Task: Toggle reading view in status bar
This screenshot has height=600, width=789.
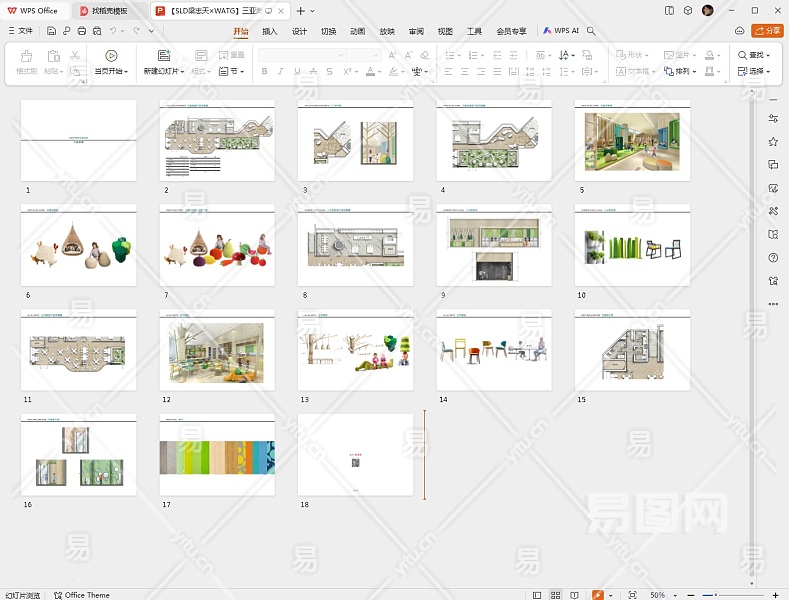Action: point(573,595)
